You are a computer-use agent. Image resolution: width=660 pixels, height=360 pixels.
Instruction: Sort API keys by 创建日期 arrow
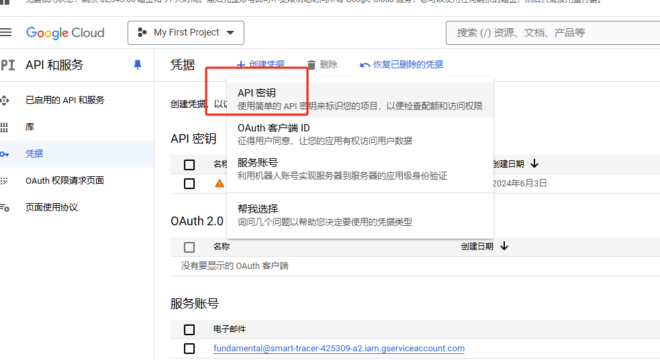point(535,163)
